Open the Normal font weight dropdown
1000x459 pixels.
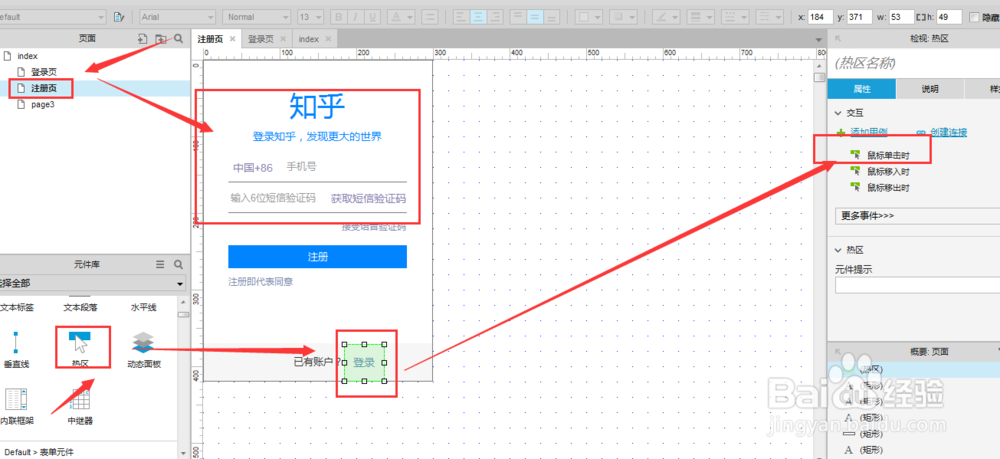click(x=256, y=17)
